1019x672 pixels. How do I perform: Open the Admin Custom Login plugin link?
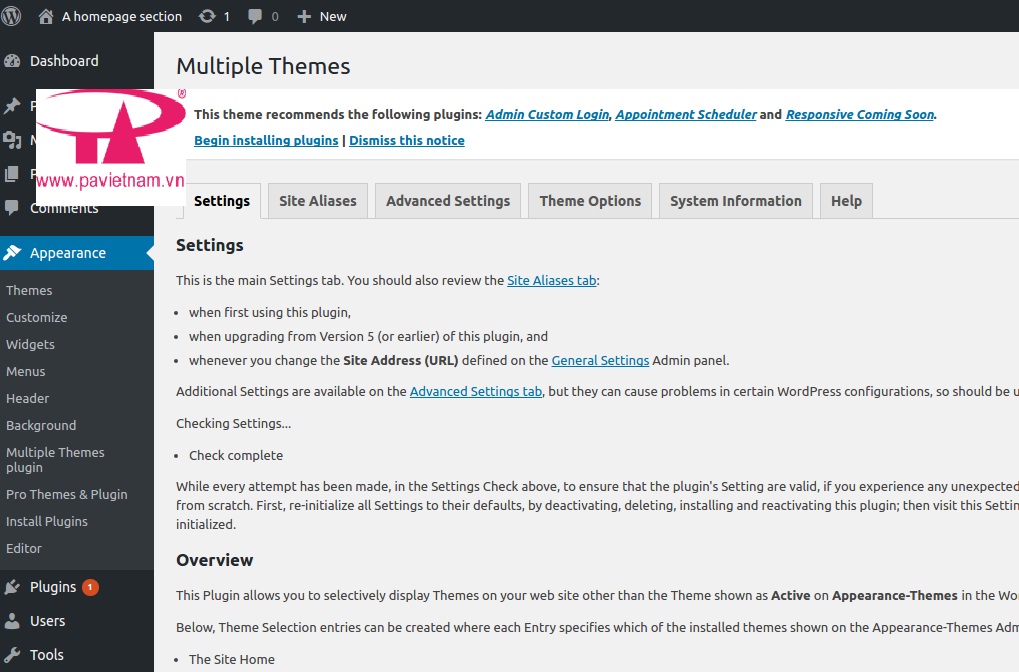point(547,114)
